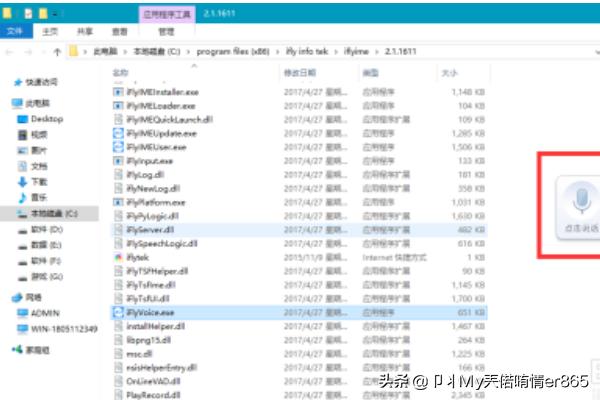Sort by the 大小 column header
This screenshot has height=400, width=600.
pos(450,72)
